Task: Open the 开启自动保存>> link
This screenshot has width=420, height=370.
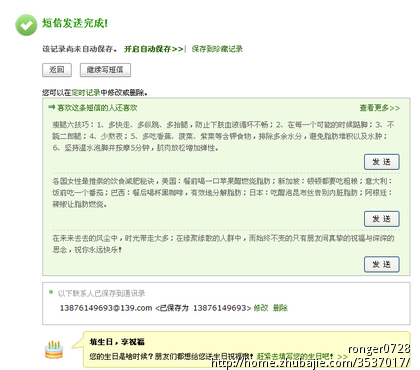Action: point(154,49)
